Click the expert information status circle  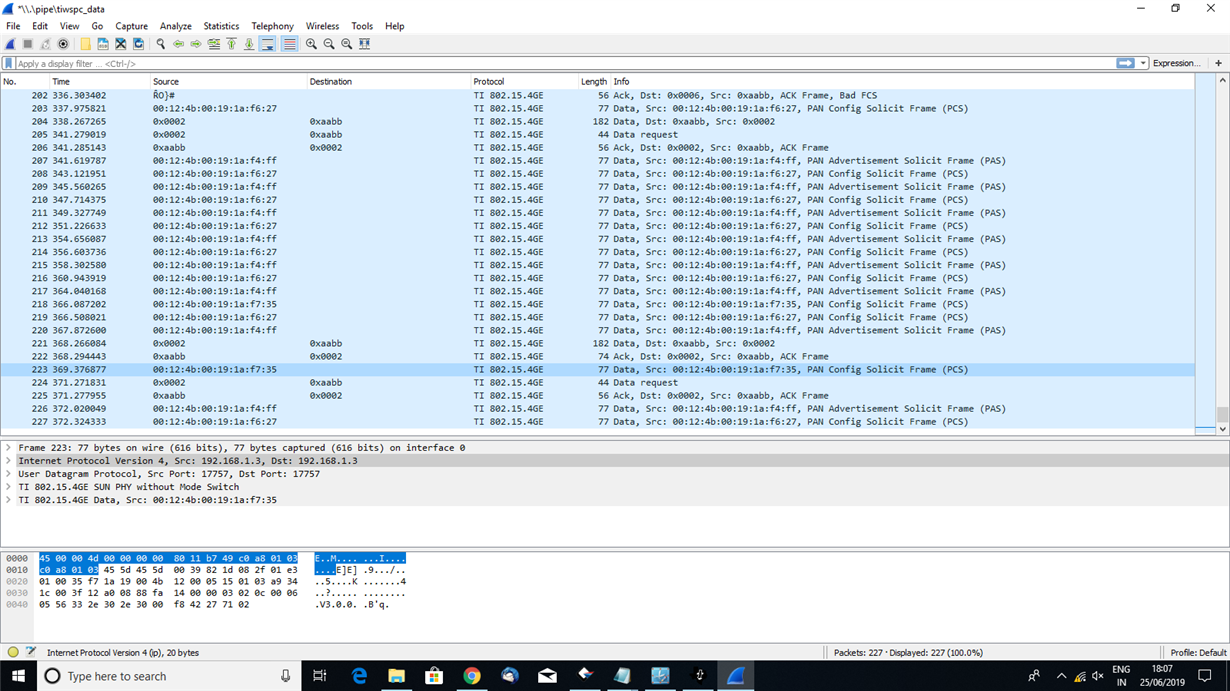pos(13,652)
